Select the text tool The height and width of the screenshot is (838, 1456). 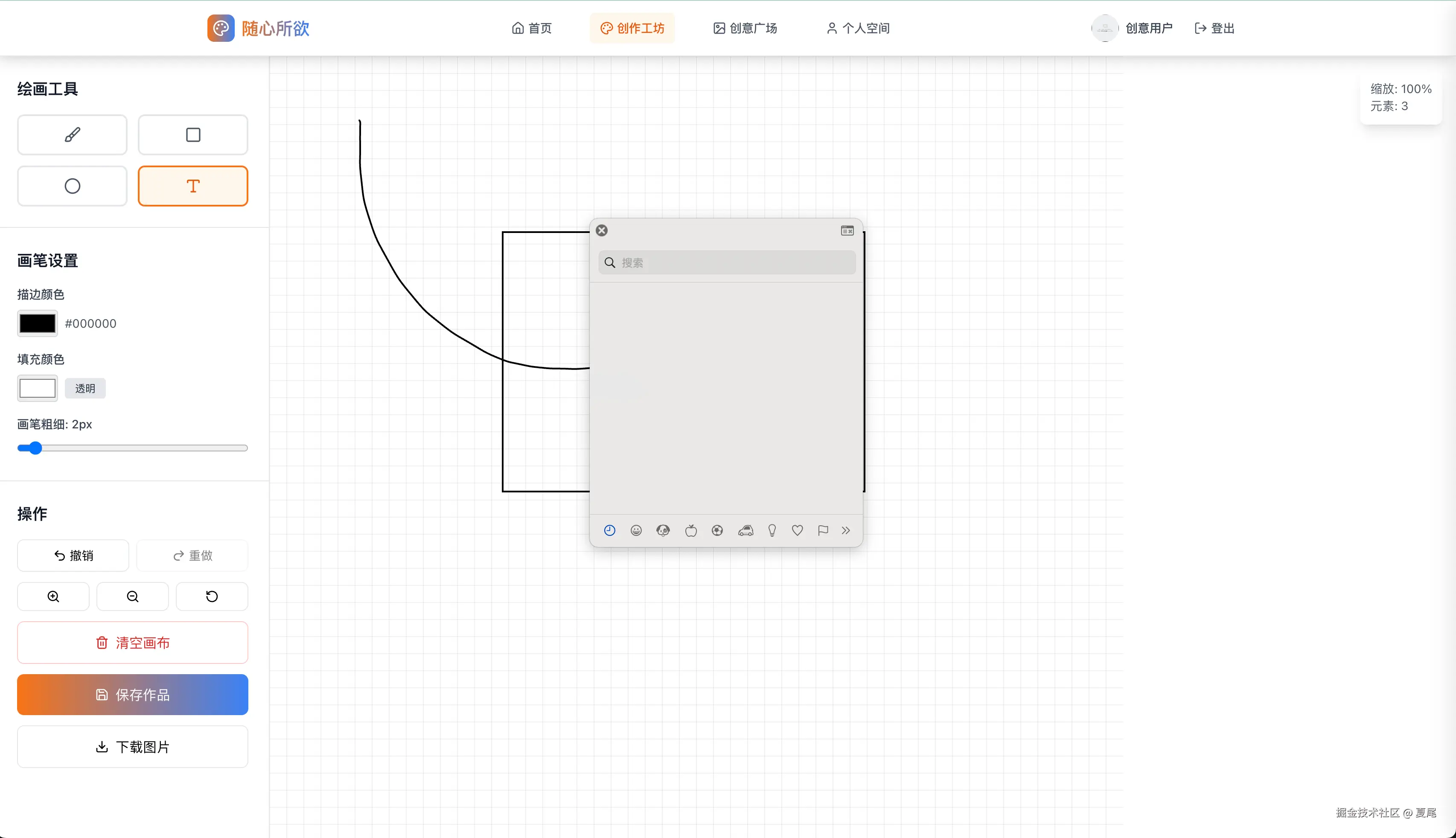click(x=193, y=186)
